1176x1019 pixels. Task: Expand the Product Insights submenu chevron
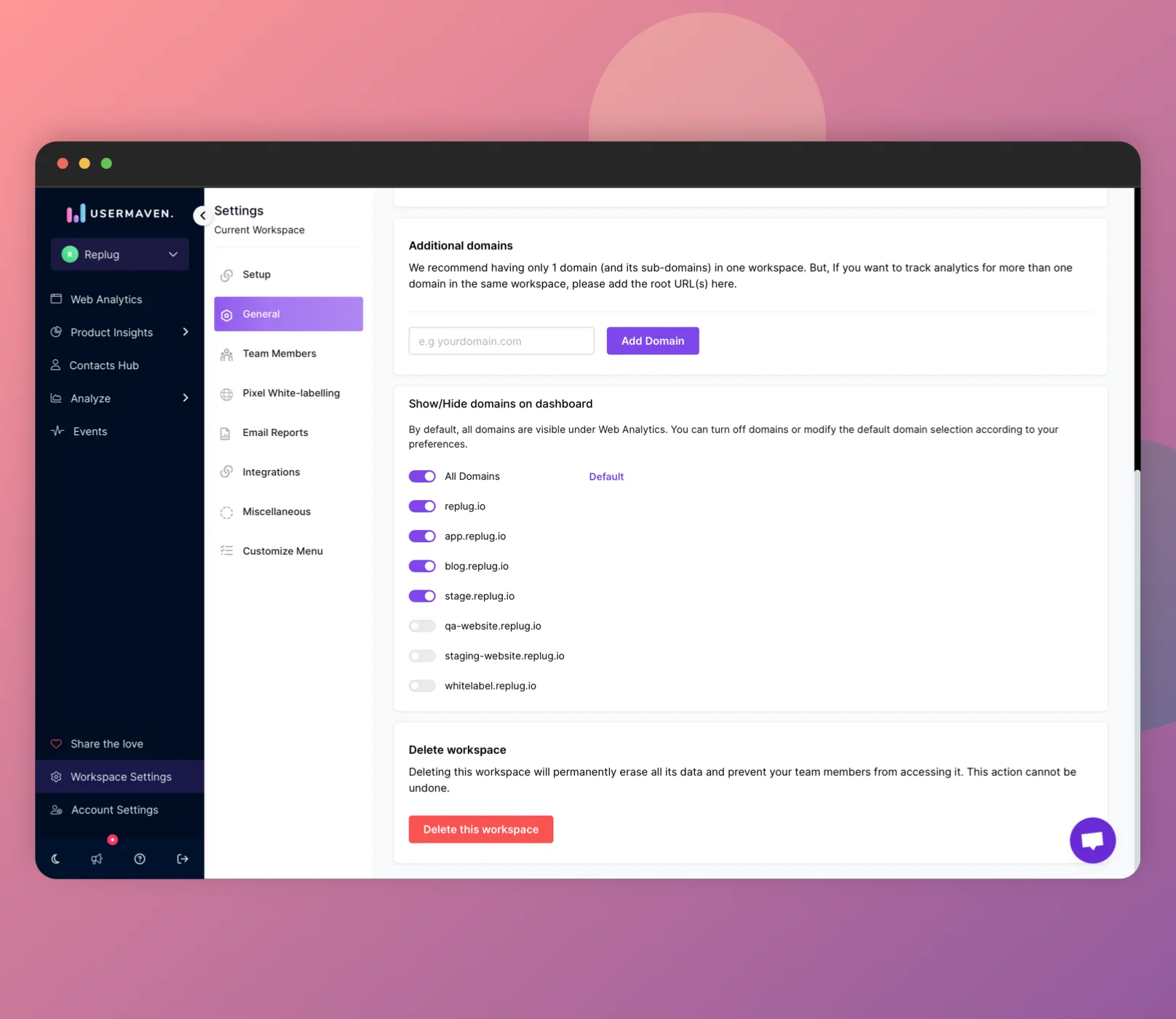point(186,332)
